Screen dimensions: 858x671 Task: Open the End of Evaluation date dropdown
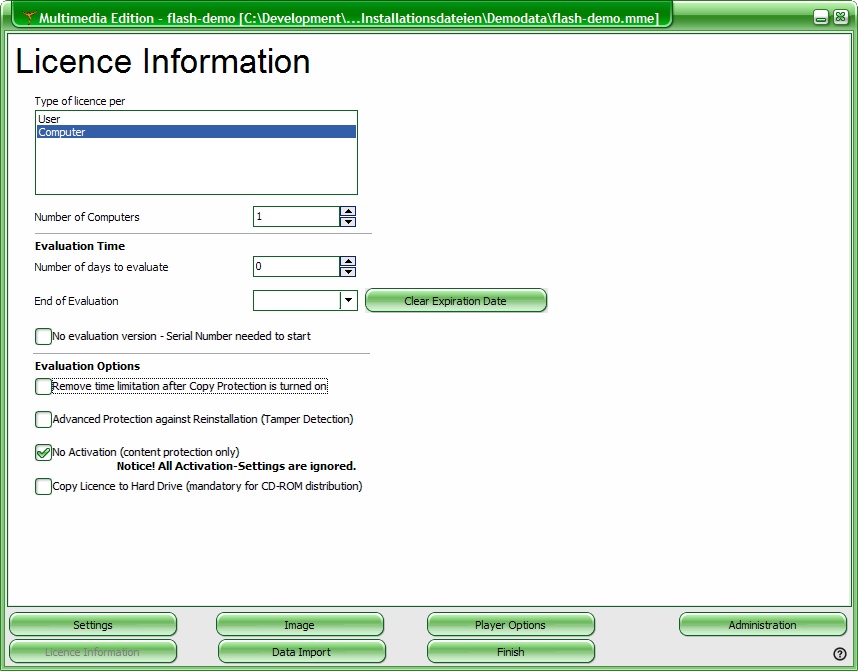click(348, 300)
